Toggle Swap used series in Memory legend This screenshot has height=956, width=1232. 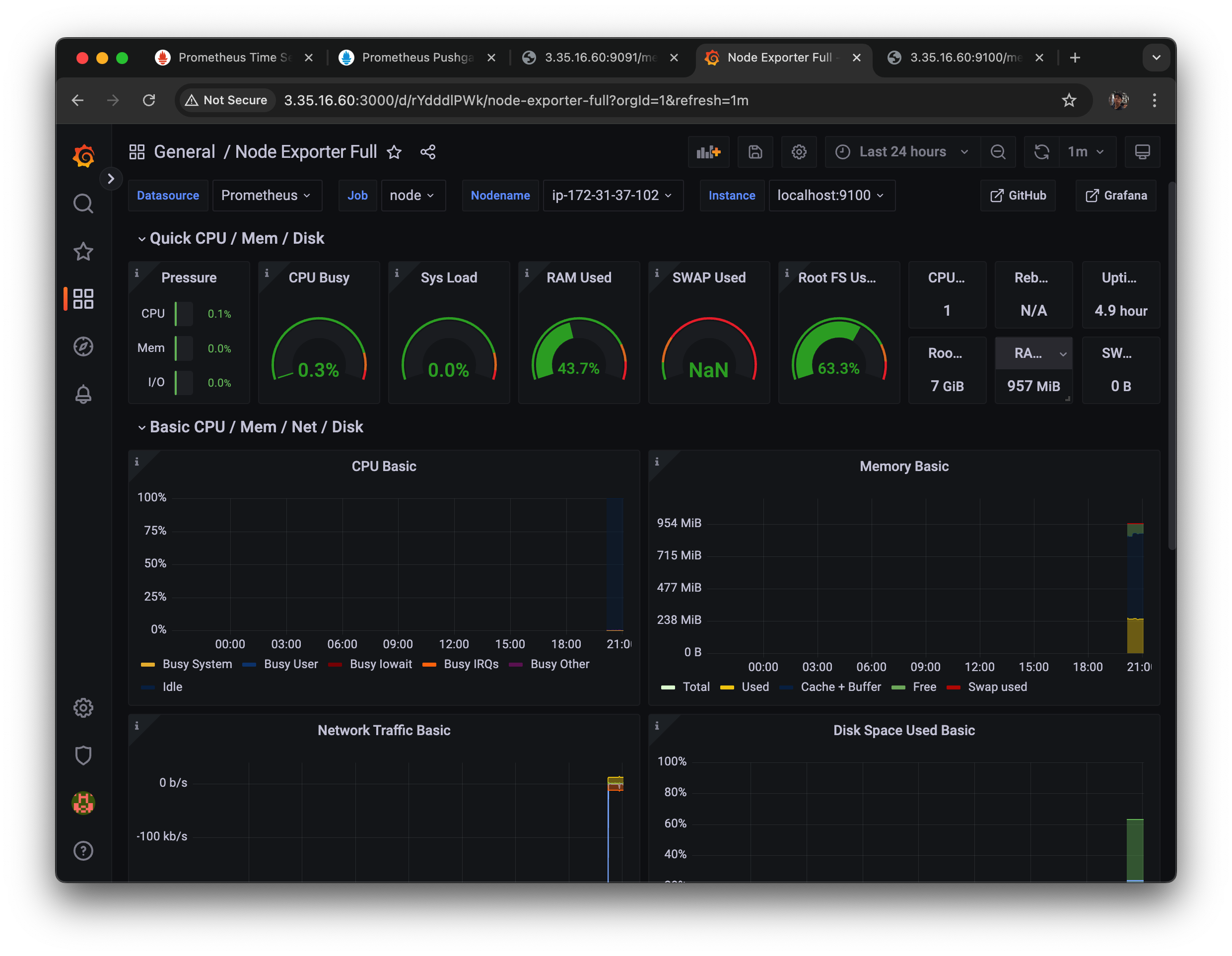coord(997,686)
